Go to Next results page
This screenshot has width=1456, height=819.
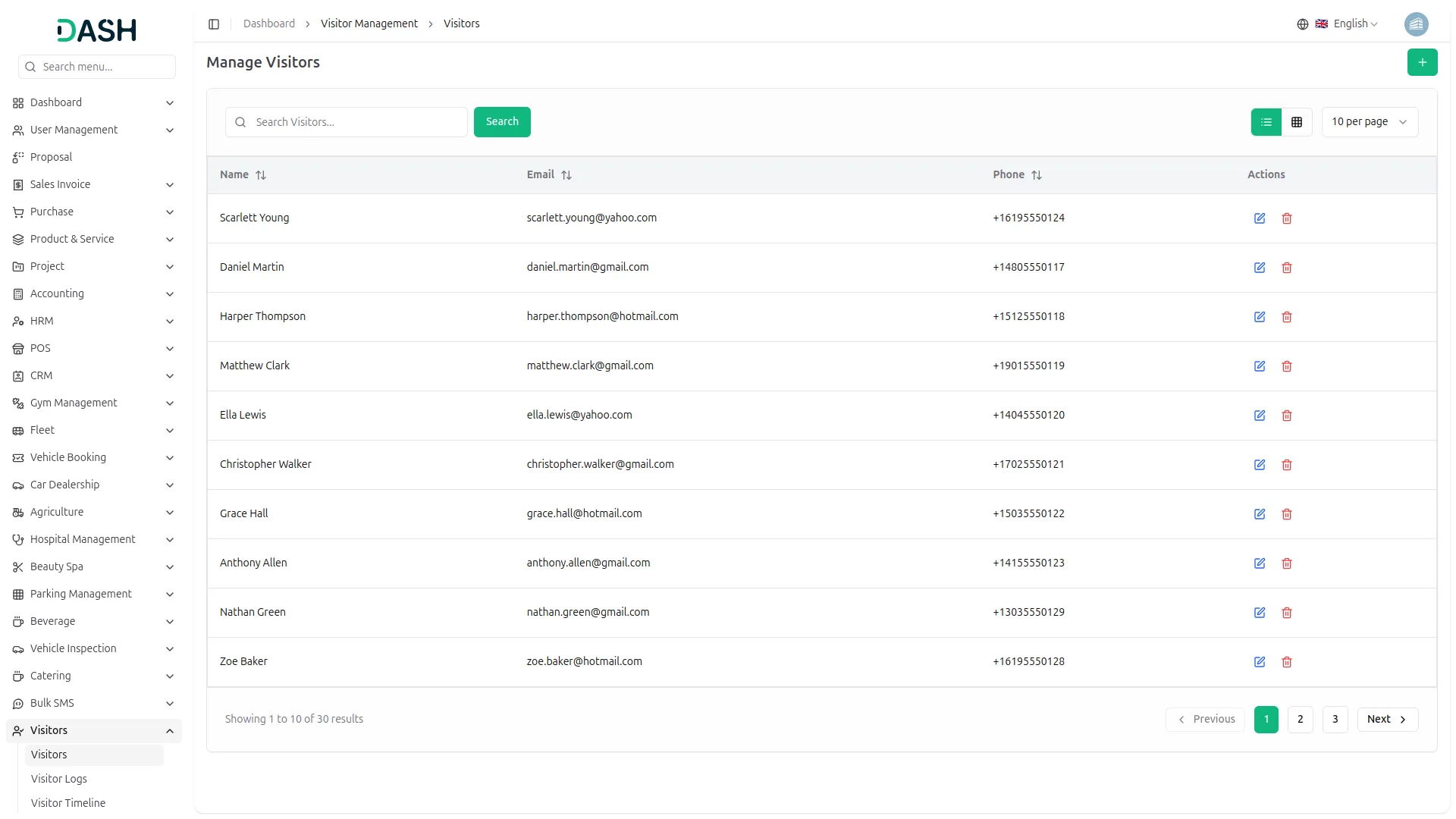[x=1386, y=720]
